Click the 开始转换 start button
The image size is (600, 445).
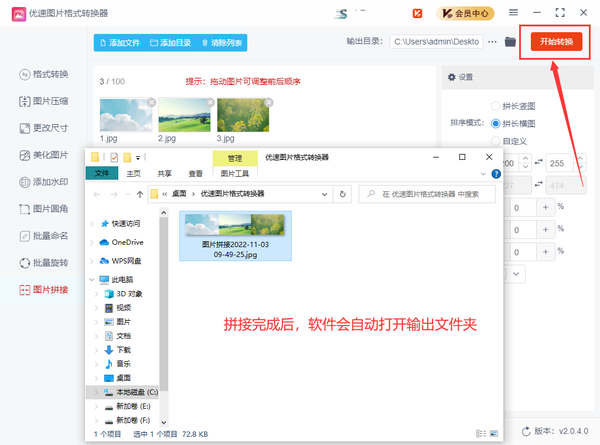[x=555, y=42]
